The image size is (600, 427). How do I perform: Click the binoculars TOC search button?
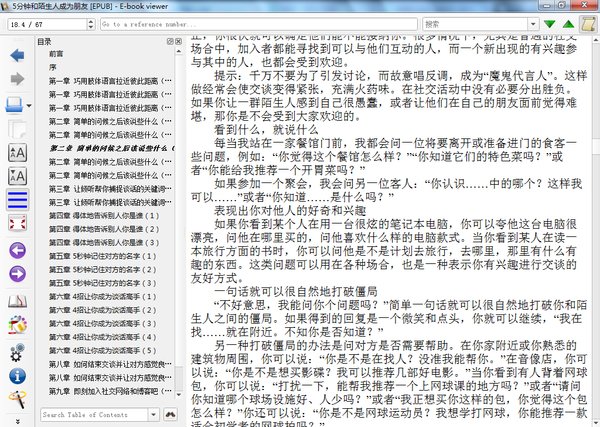coord(170,415)
